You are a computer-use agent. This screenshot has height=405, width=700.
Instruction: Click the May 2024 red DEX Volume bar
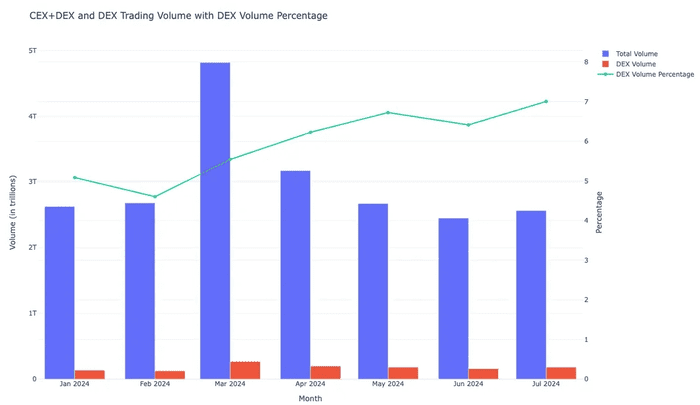coord(403,373)
